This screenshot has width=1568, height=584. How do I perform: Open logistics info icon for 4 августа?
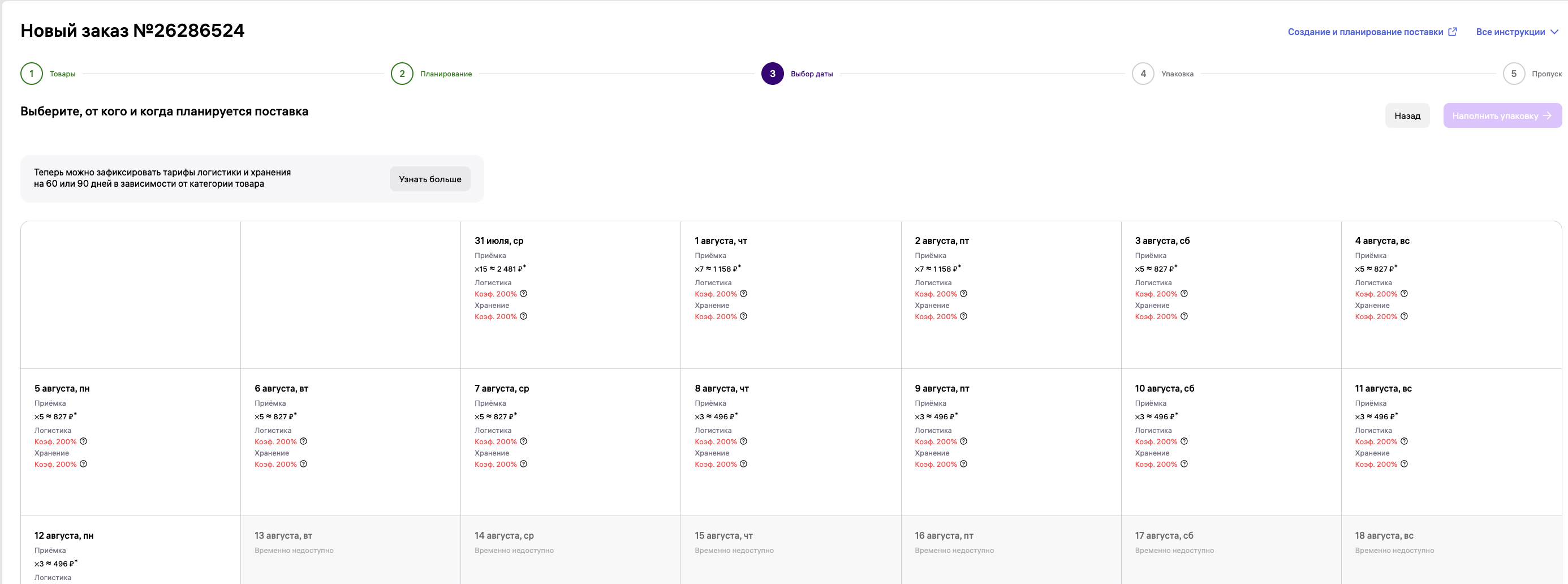[x=1405, y=294]
